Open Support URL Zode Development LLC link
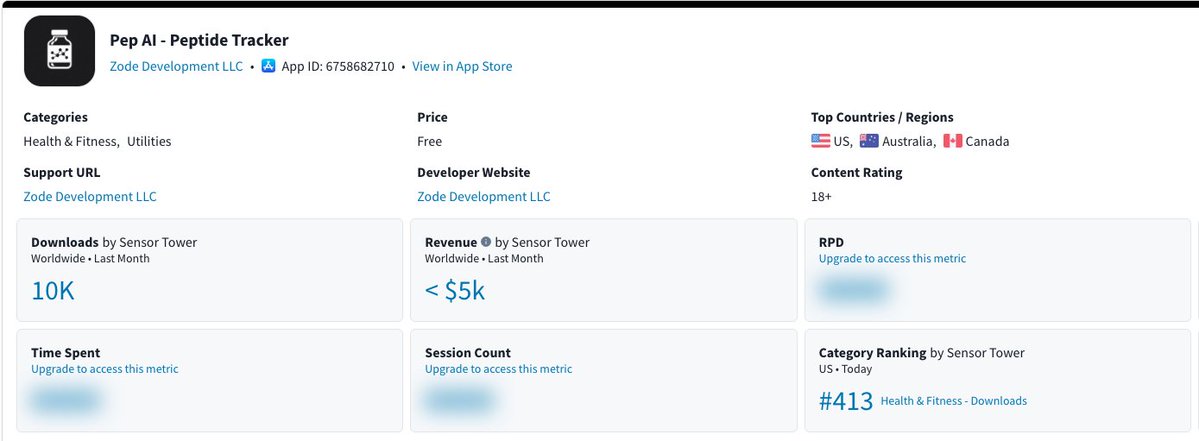 pyautogui.click(x=90, y=196)
